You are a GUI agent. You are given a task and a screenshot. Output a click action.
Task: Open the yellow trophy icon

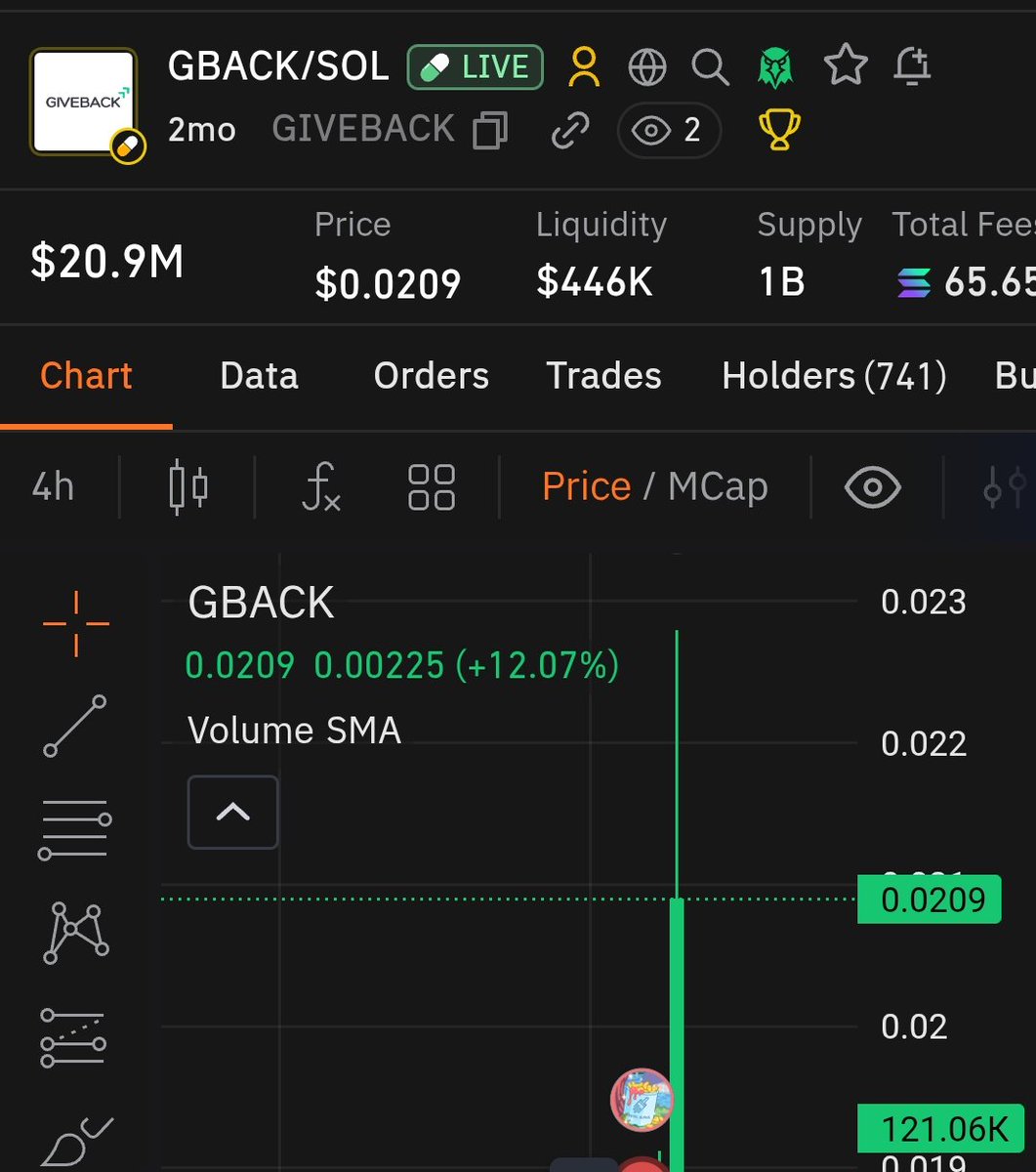[x=779, y=130]
